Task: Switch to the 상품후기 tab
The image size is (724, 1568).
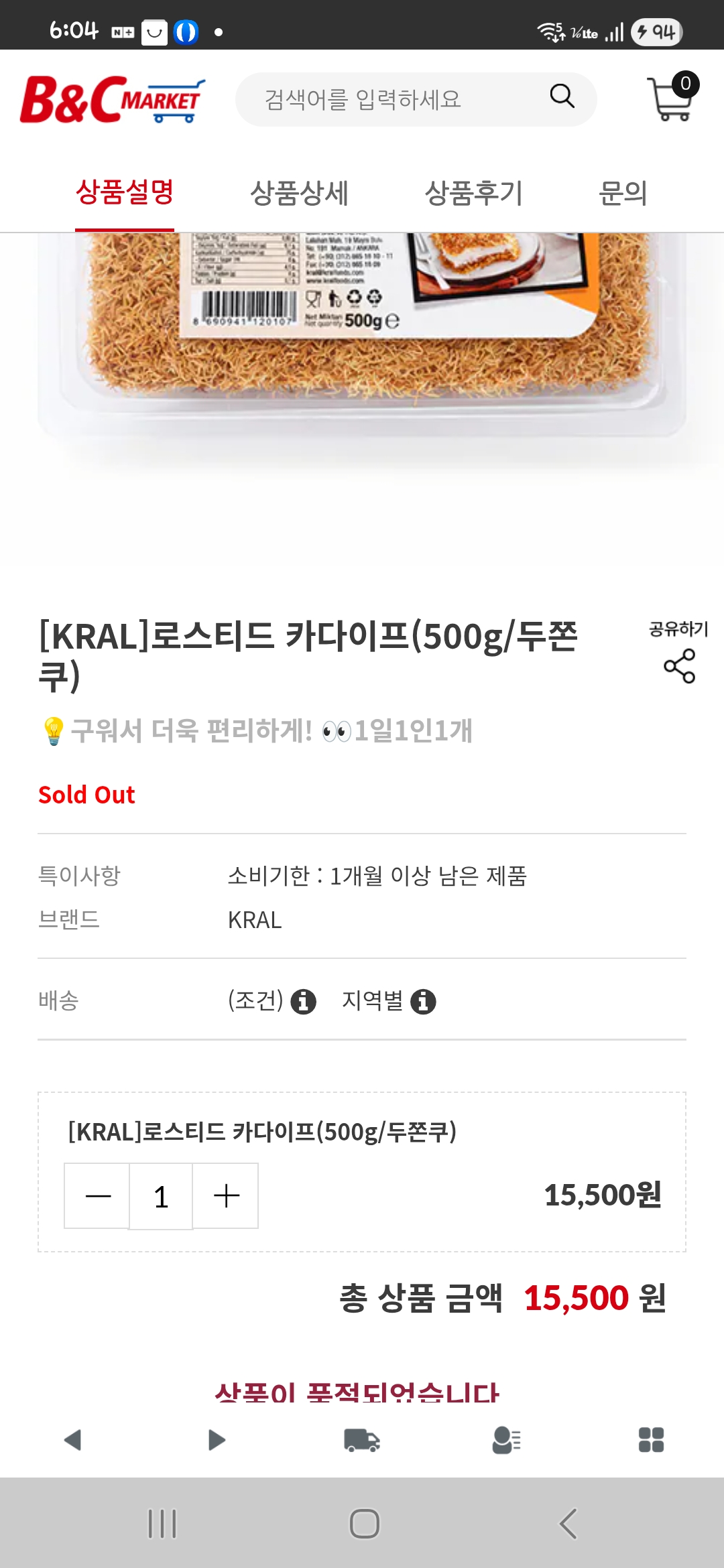Action: [473, 194]
